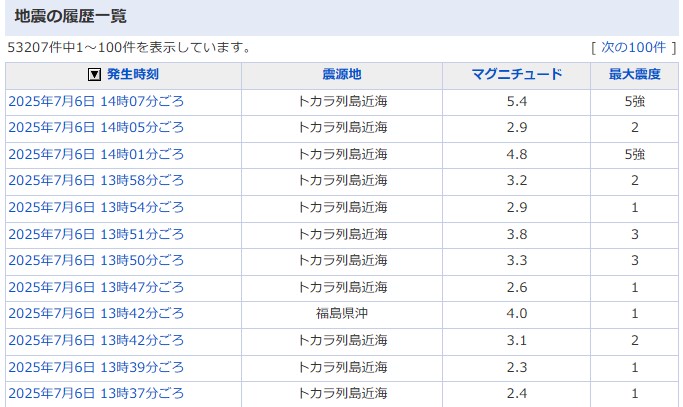The width and height of the screenshot is (683, 407).
Task: Select magnitude value 2.3
Action: 517,367
